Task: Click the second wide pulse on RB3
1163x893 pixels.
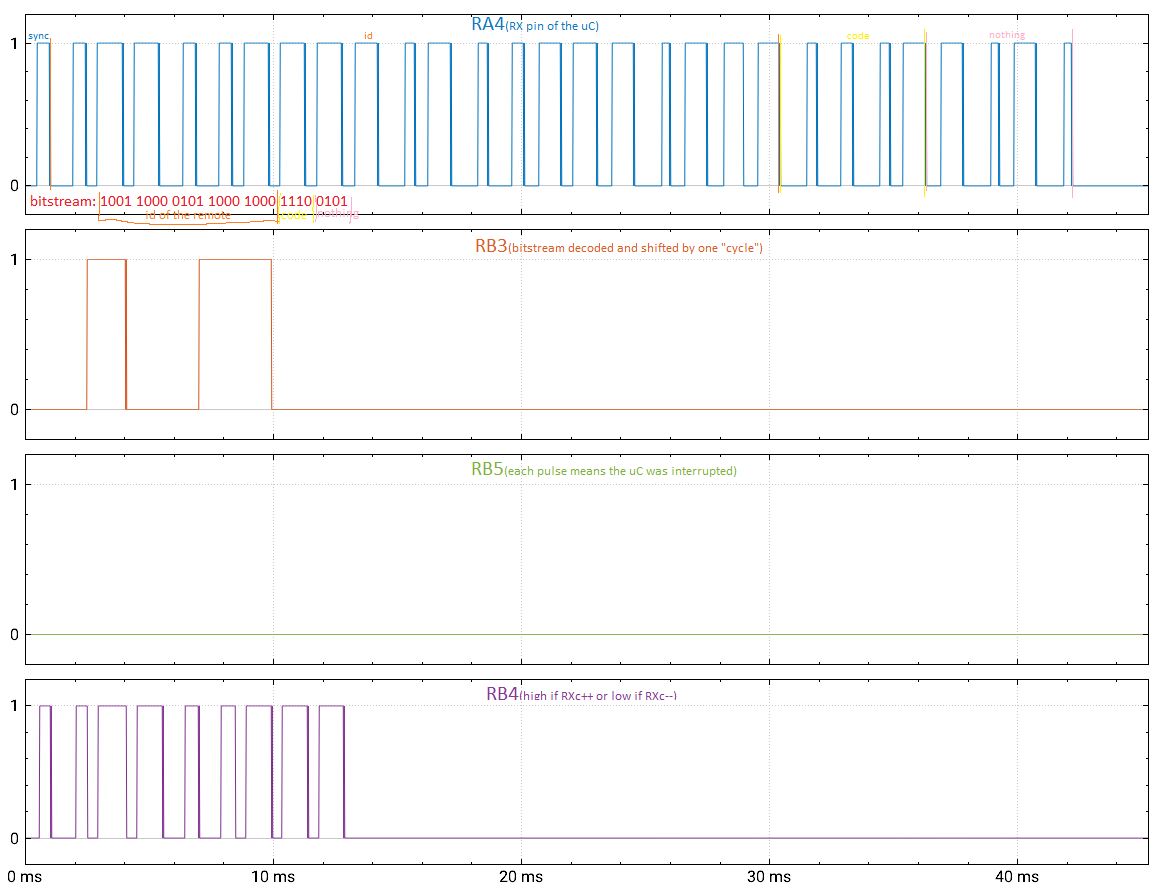Action: [x=235, y=334]
